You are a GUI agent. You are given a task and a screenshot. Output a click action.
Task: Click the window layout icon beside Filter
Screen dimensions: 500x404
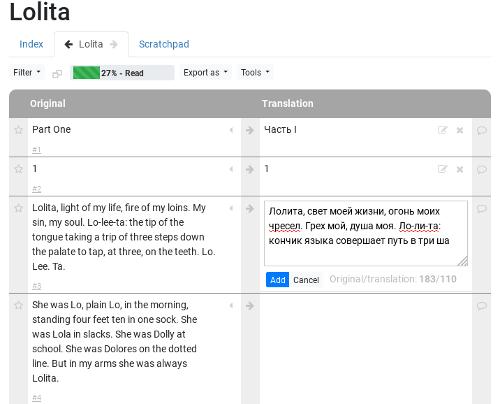57,74
